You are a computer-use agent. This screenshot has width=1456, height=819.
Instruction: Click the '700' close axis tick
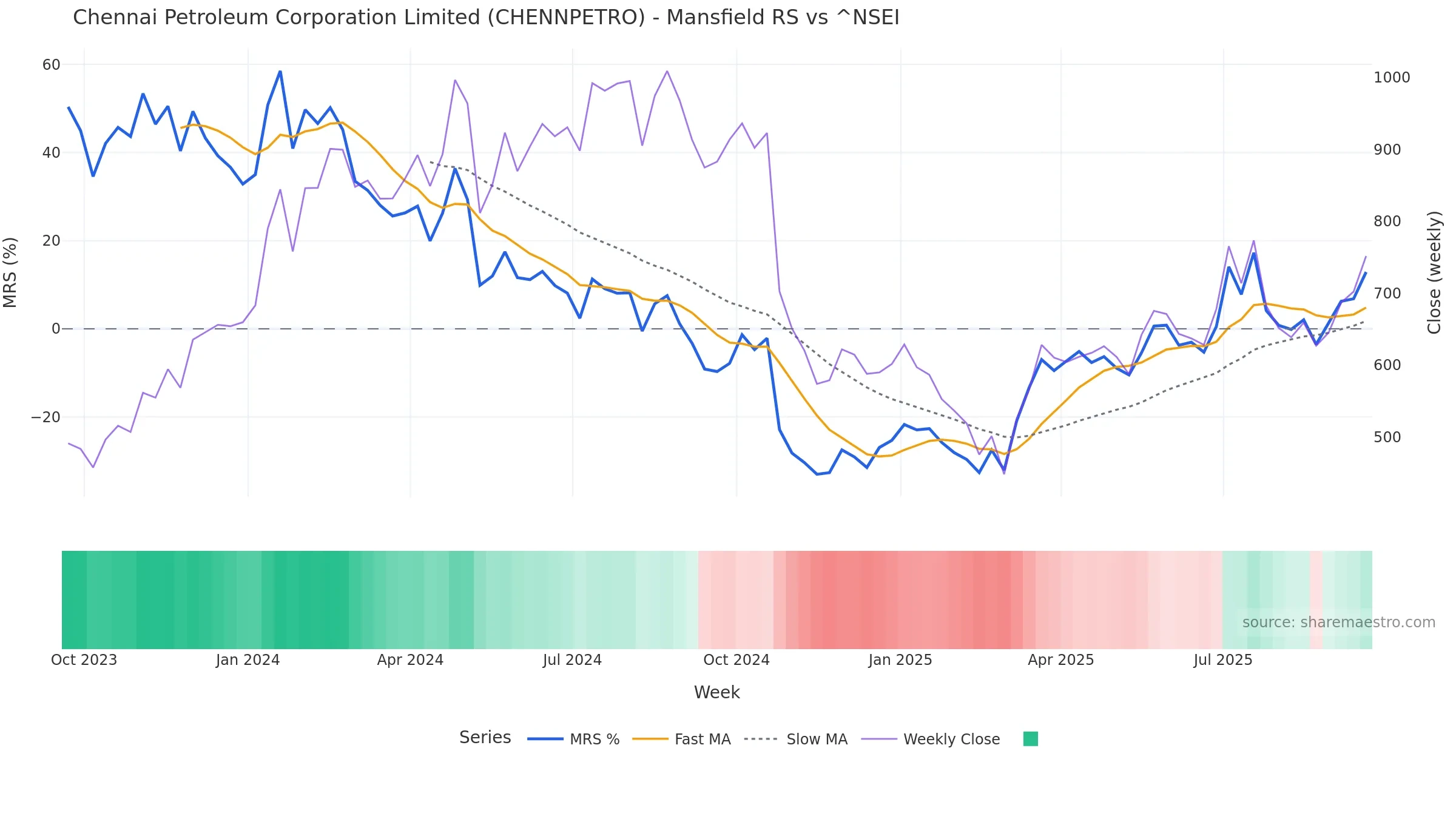tap(1387, 294)
